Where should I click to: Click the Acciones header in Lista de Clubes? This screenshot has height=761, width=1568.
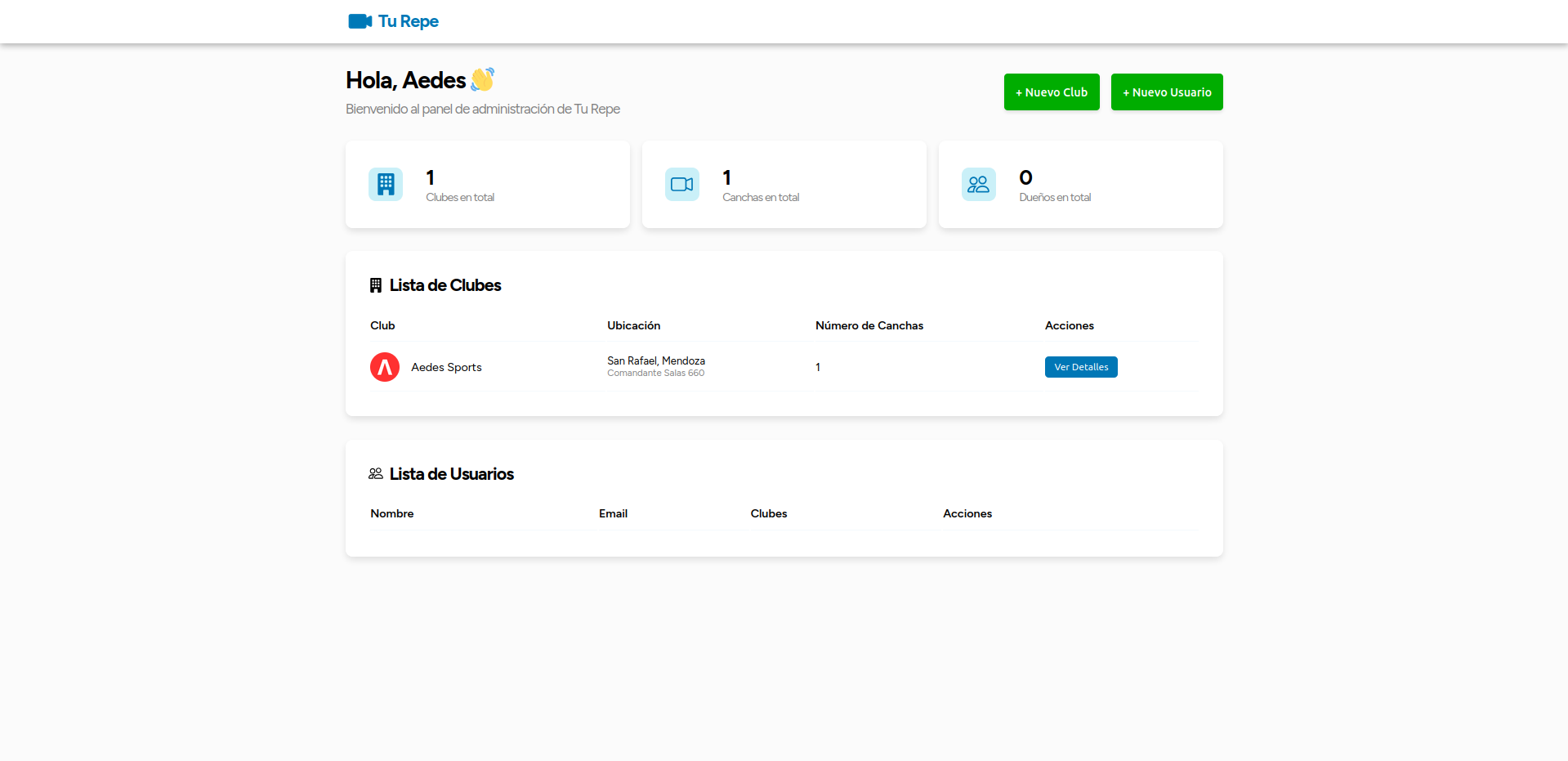coord(1069,325)
